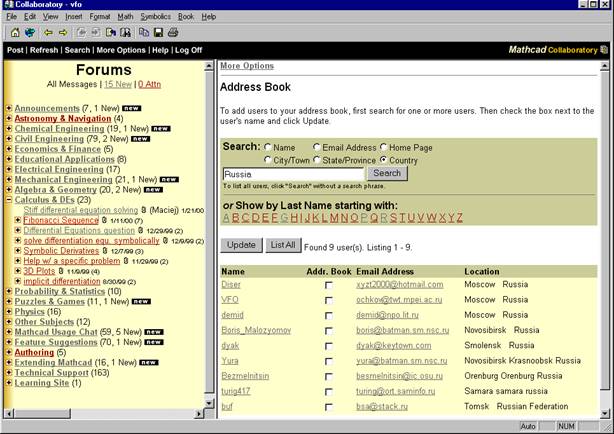Click the title bar application icon

coord(8,4)
